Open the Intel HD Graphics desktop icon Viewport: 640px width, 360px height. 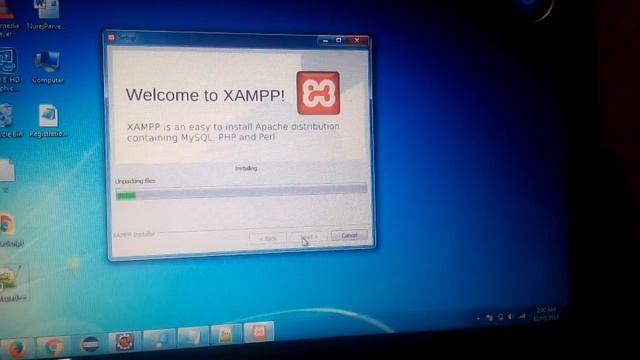(x=9, y=69)
